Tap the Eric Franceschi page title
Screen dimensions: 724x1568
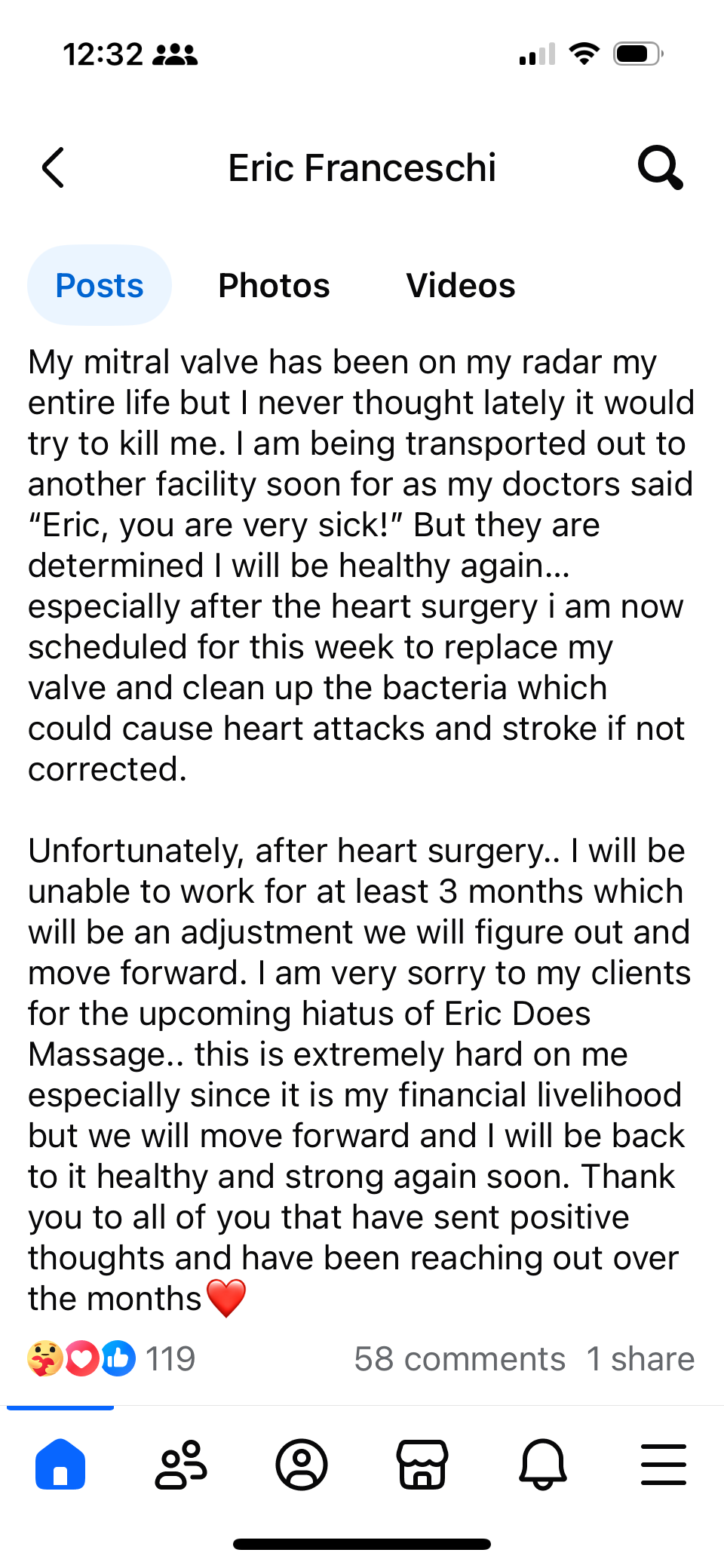pos(362,167)
